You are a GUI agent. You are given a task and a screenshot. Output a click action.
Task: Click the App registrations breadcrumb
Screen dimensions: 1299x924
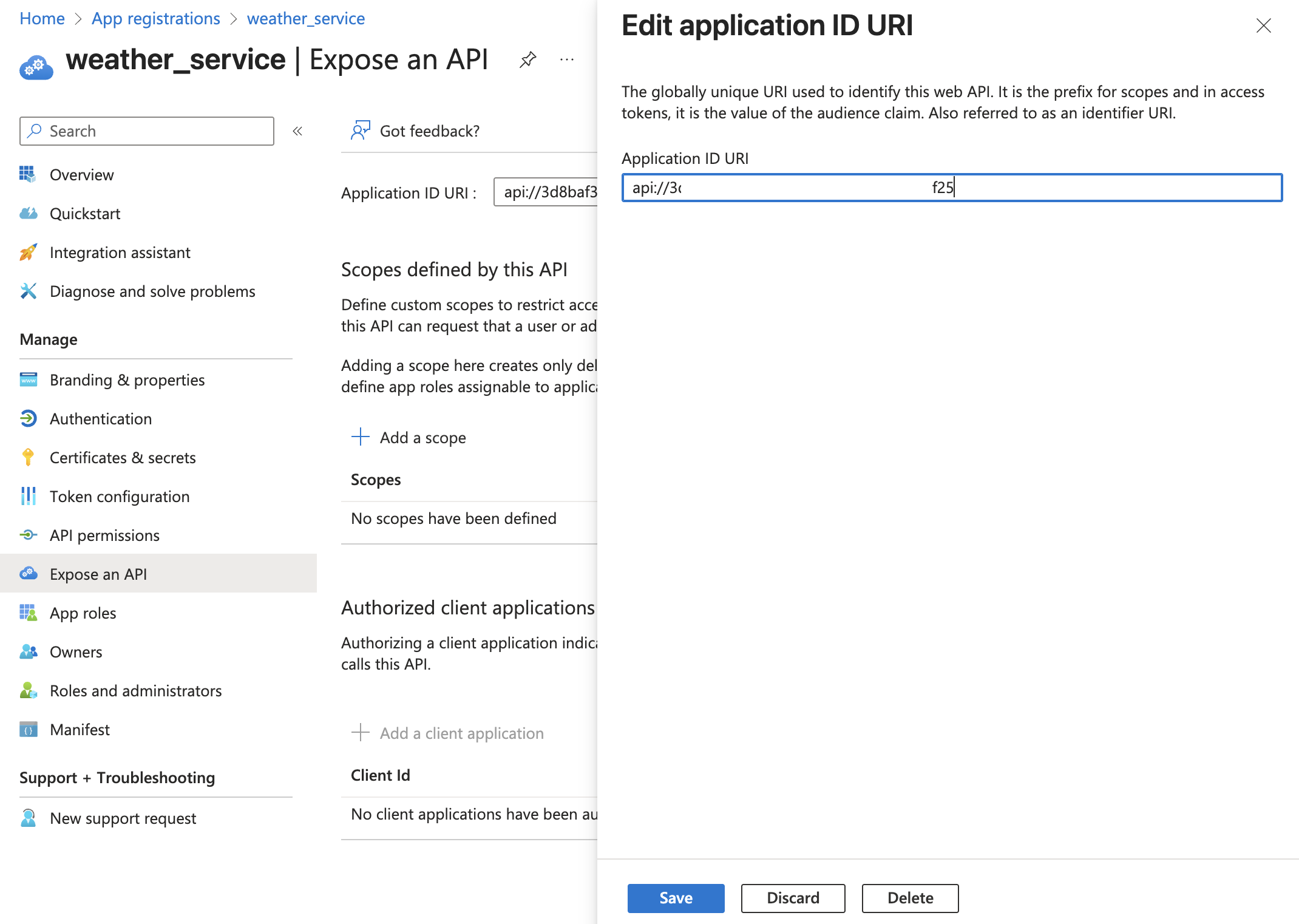pyautogui.click(x=155, y=18)
